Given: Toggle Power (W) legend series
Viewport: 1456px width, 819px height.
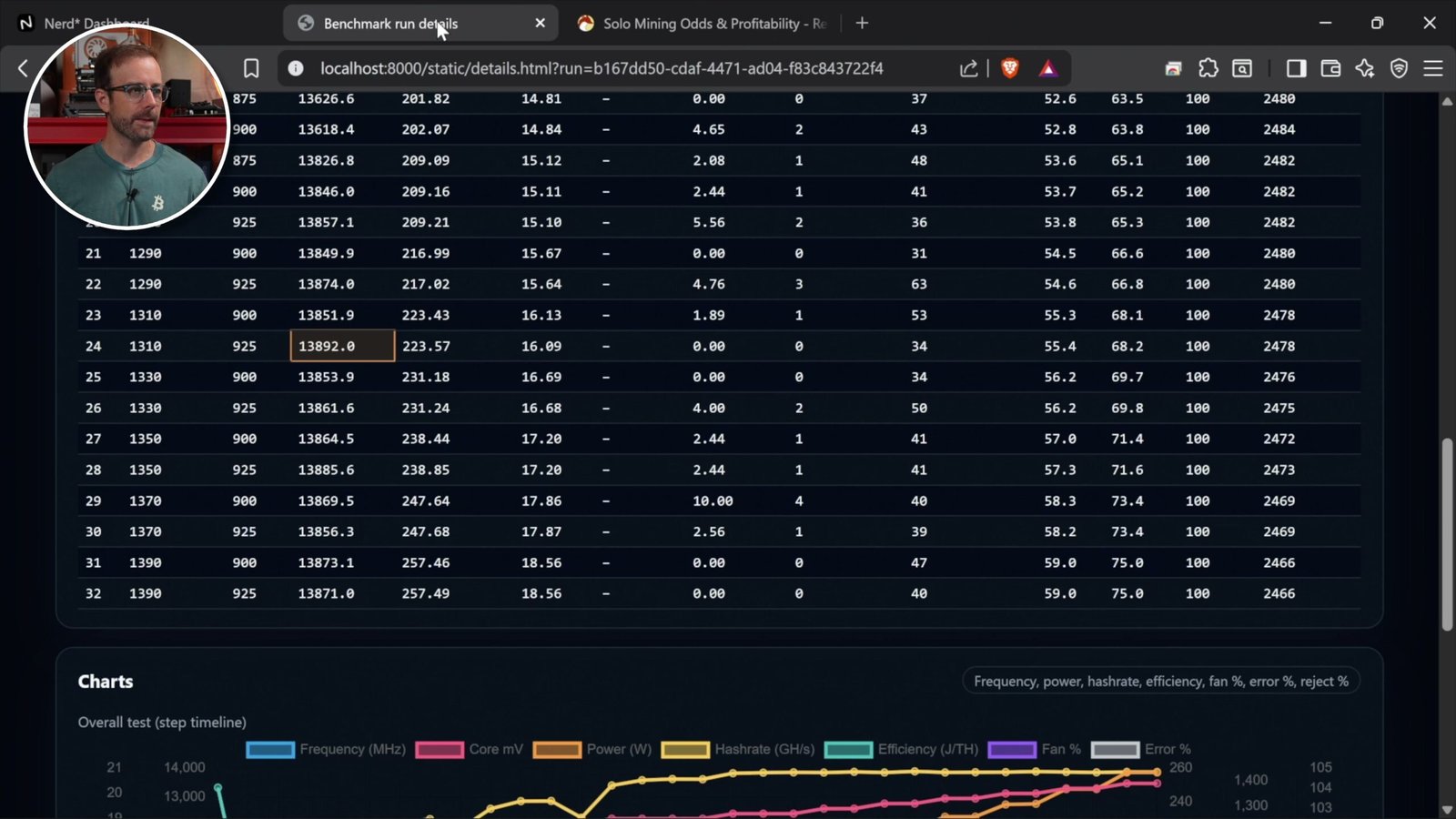Looking at the screenshot, I should (x=592, y=749).
